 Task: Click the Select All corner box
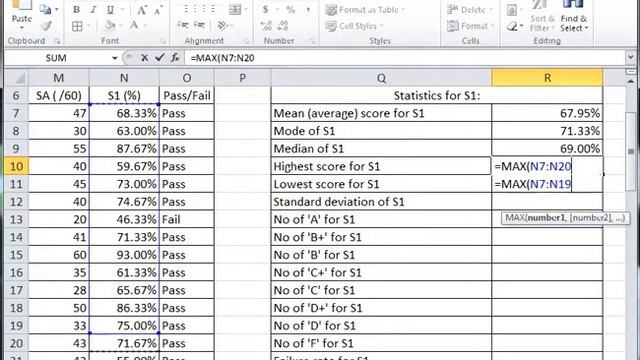16,78
